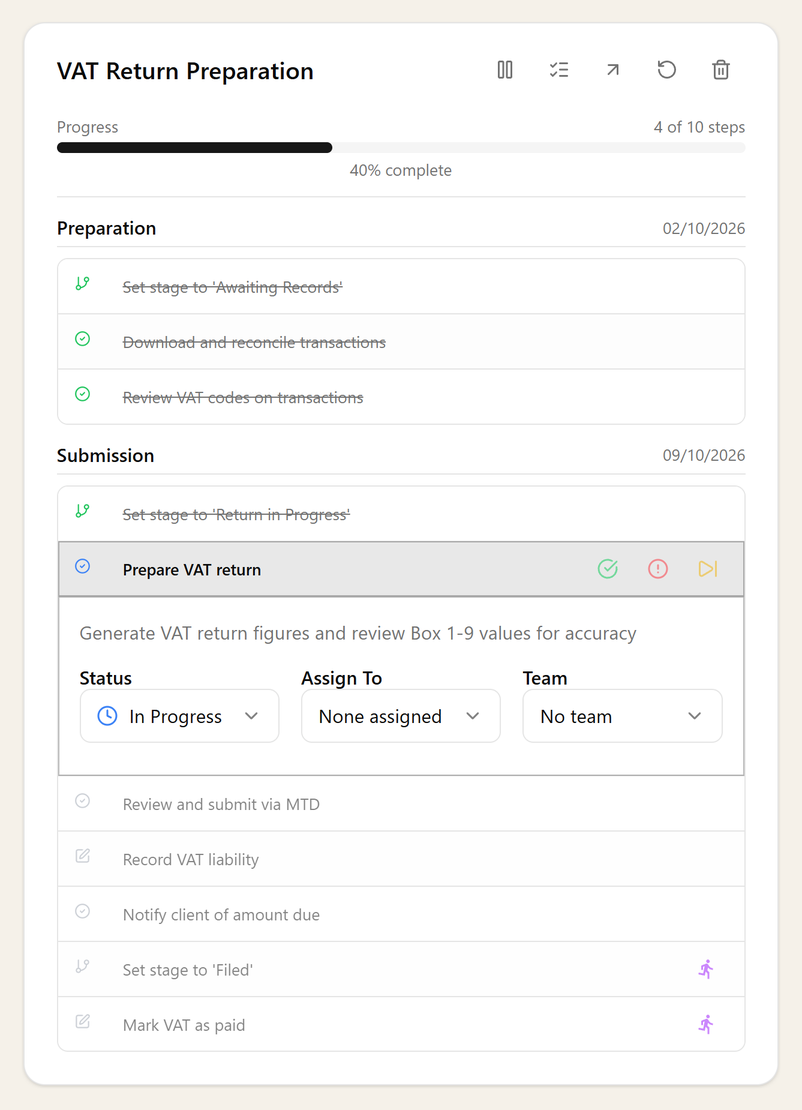Click the Download and reconcile transactions step
The width and height of the screenshot is (802, 1110).
click(401, 342)
